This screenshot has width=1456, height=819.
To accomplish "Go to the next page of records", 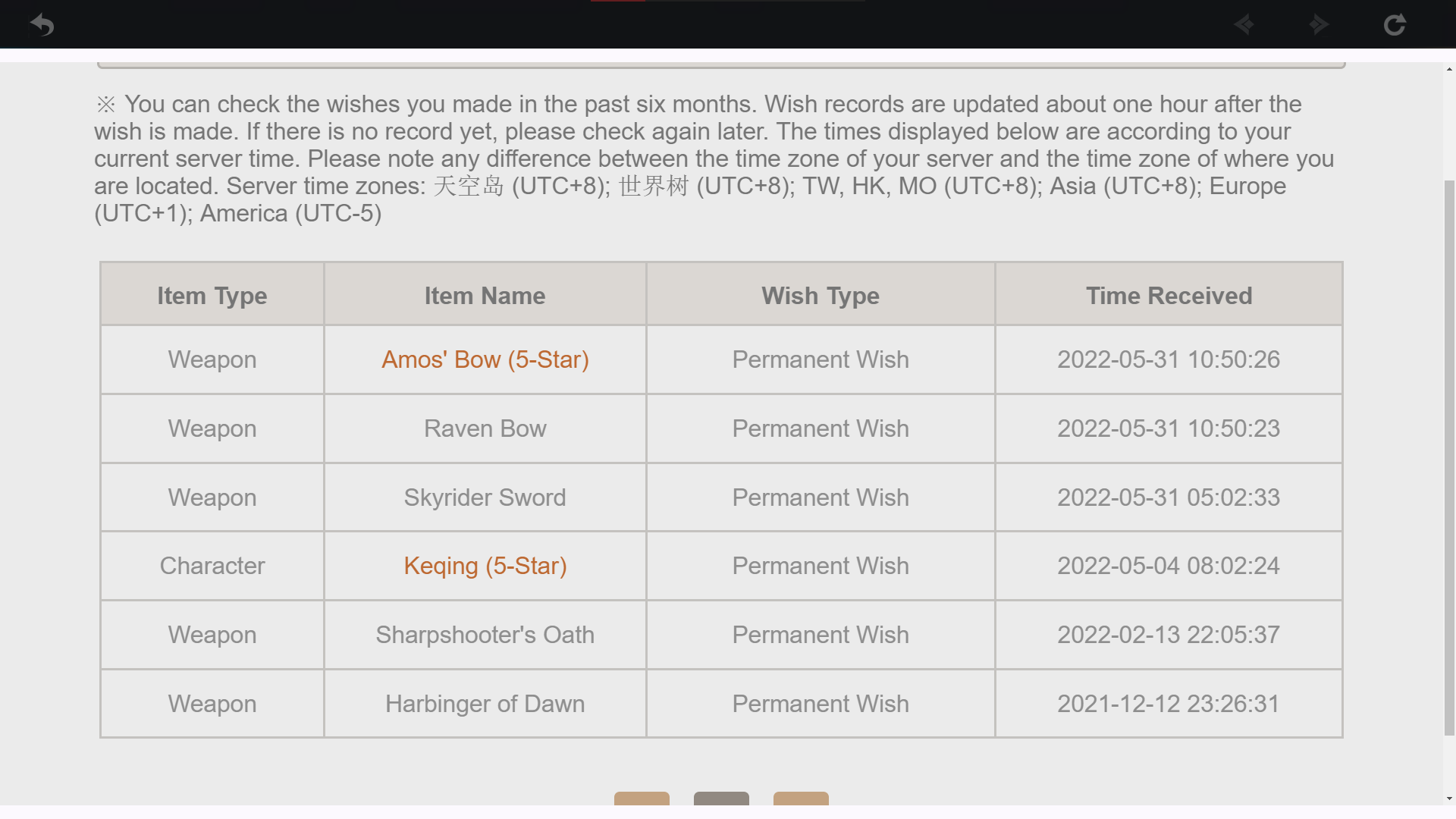I will pos(801,799).
